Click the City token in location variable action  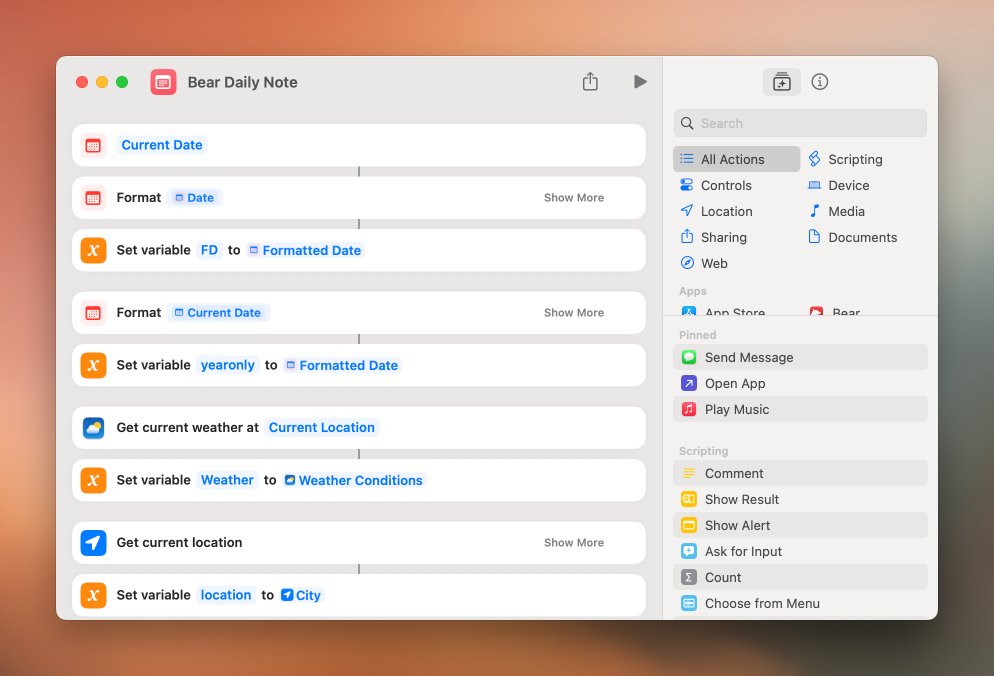tap(301, 595)
